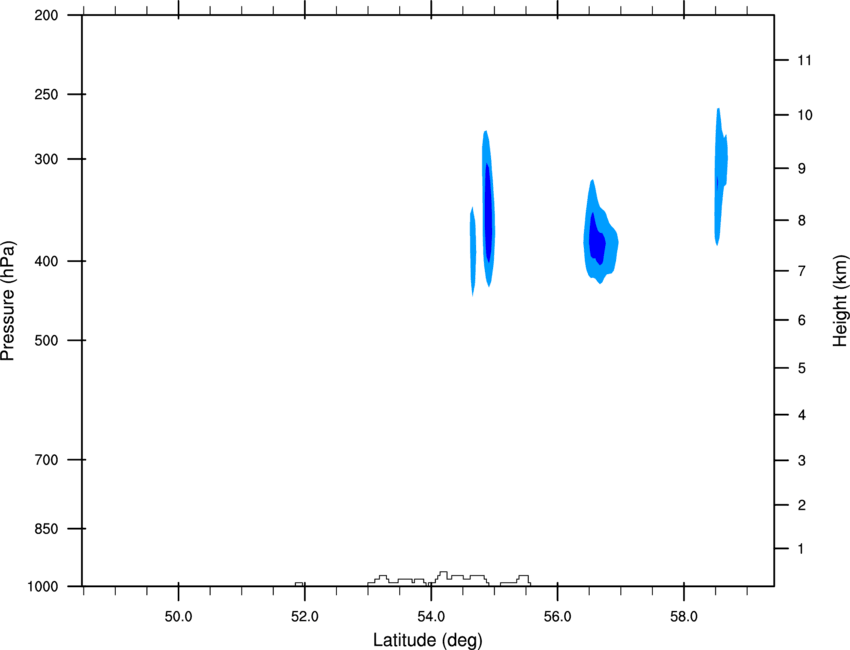
Task: Click the 52.0 latitude tick label
Action: [x=305, y=617]
